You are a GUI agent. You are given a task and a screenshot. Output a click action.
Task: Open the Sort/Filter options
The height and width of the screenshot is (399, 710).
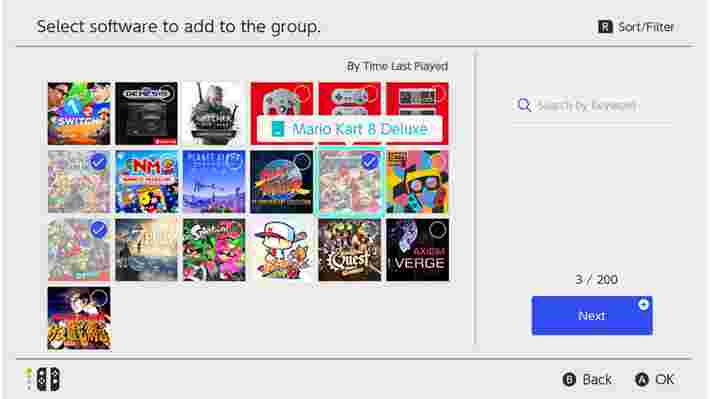click(x=636, y=27)
